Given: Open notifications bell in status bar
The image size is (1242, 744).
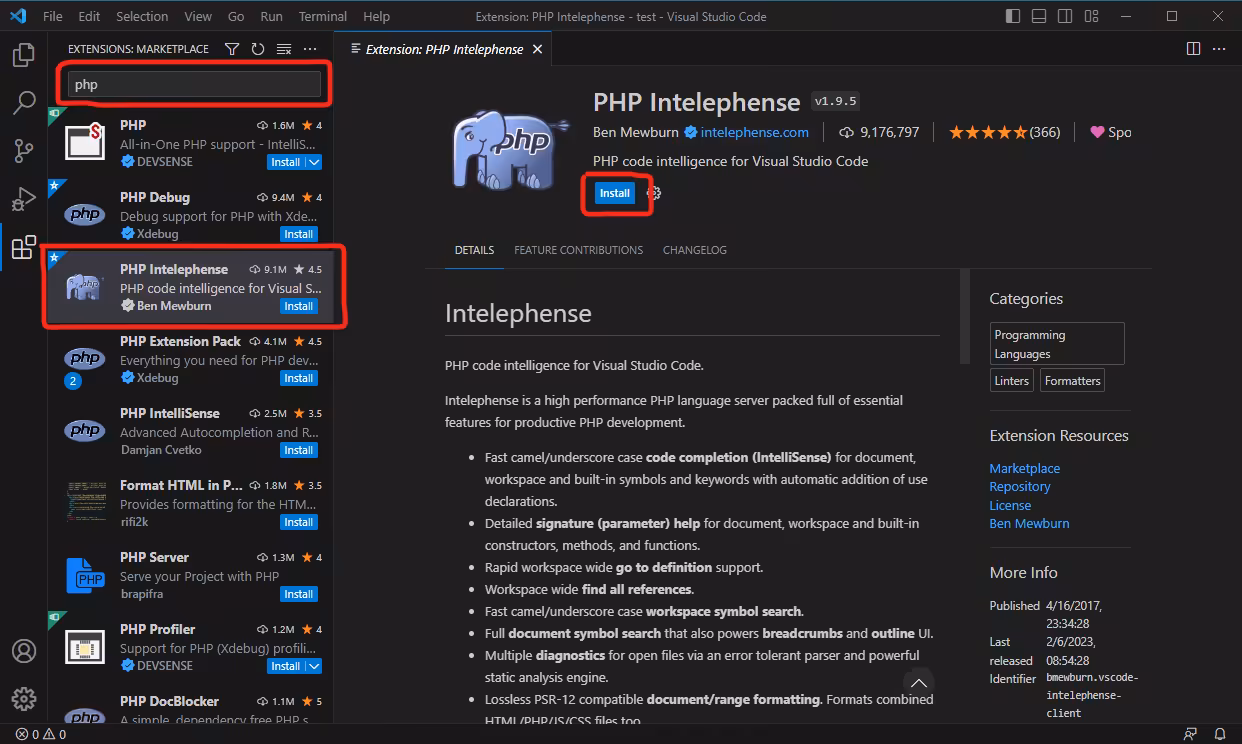Looking at the screenshot, I should coord(1218,734).
